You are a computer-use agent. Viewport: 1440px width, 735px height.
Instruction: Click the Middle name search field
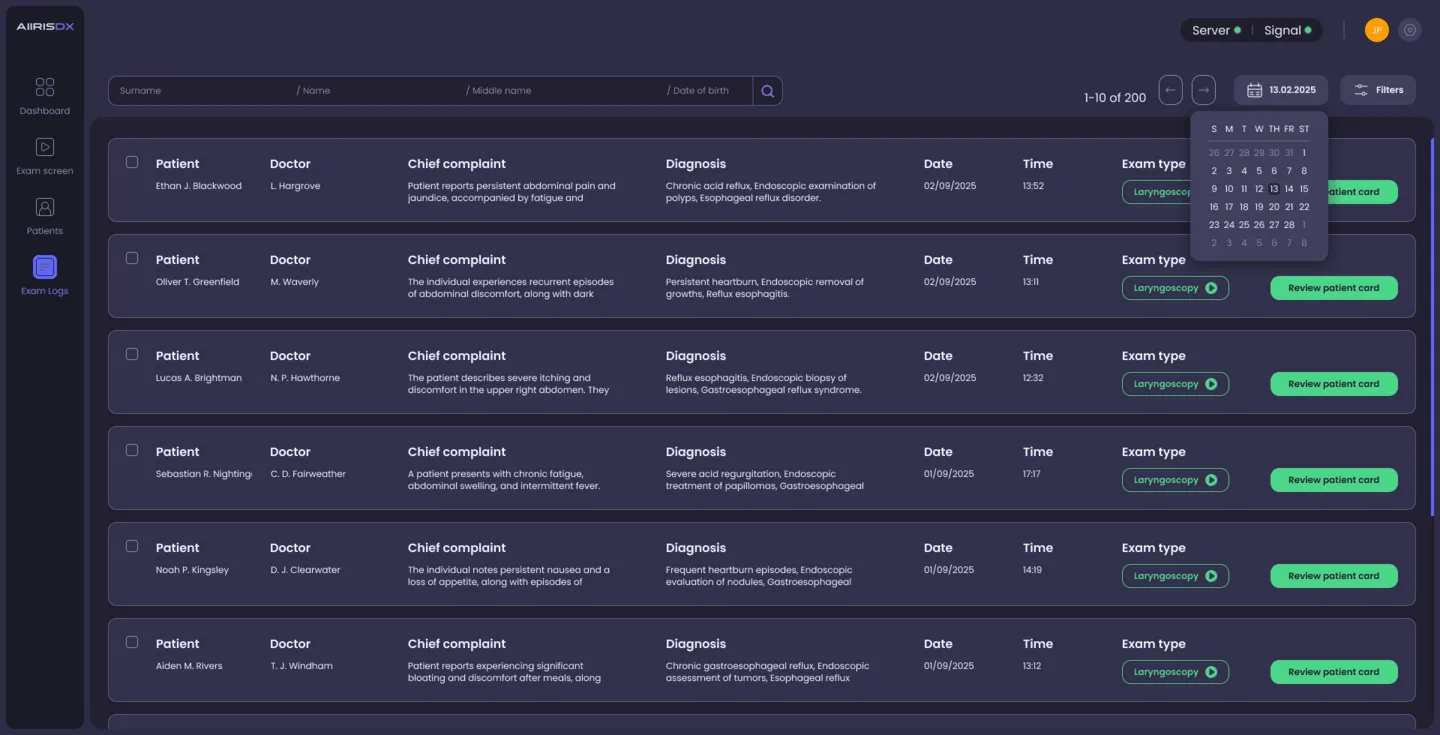pyautogui.click(x=565, y=91)
